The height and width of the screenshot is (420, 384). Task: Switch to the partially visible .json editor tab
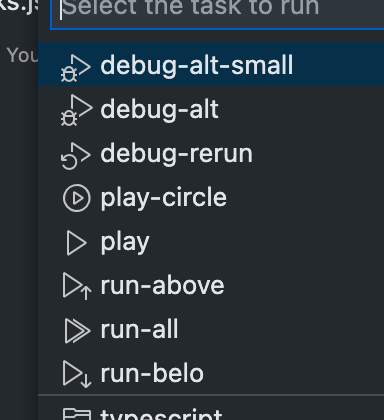(x=18, y=7)
